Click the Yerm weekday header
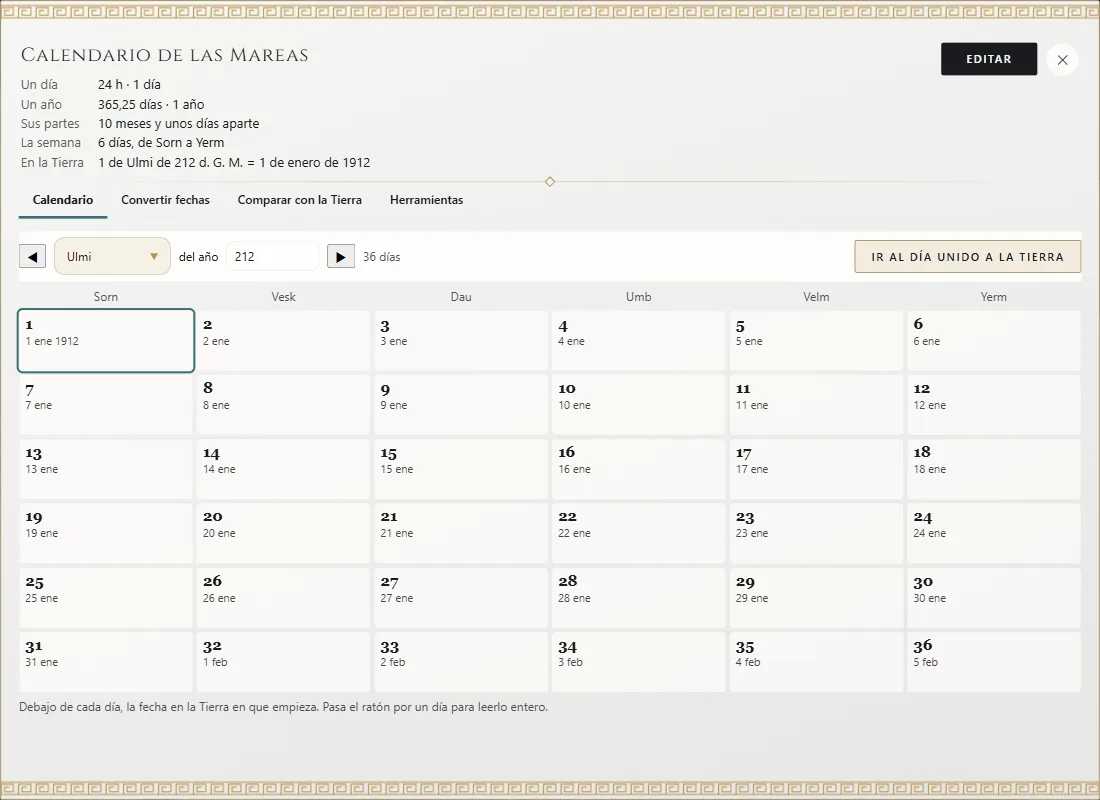Viewport: 1100px width, 800px height. [x=993, y=297]
